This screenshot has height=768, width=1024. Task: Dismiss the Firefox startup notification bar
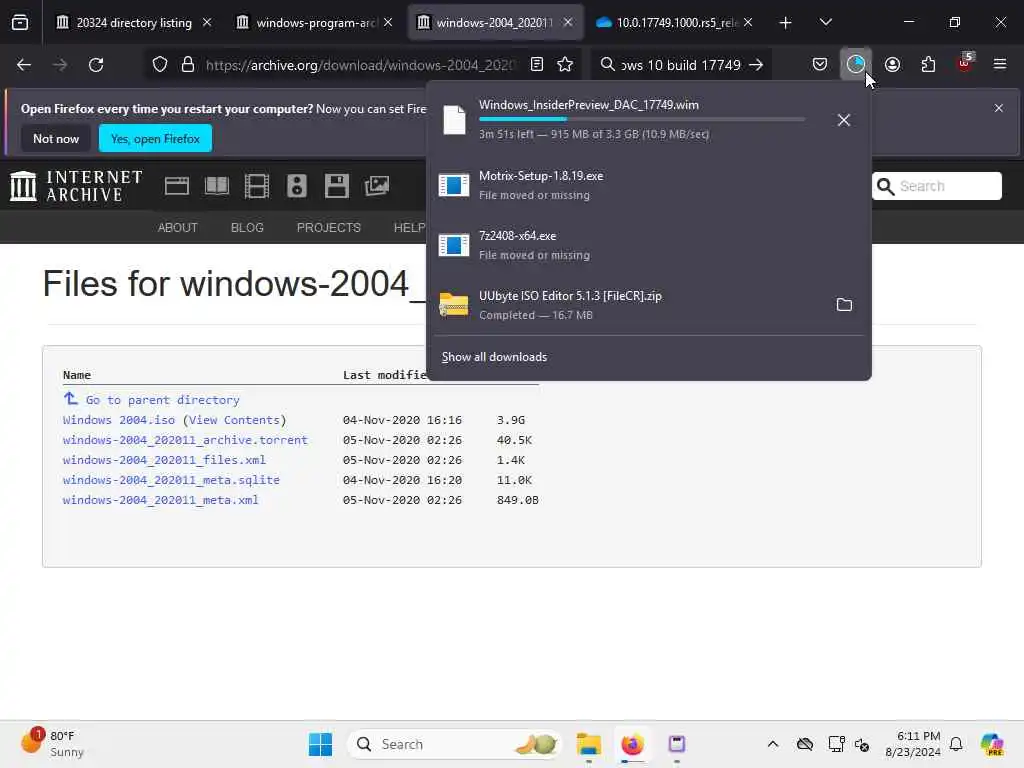coord(998,108)
